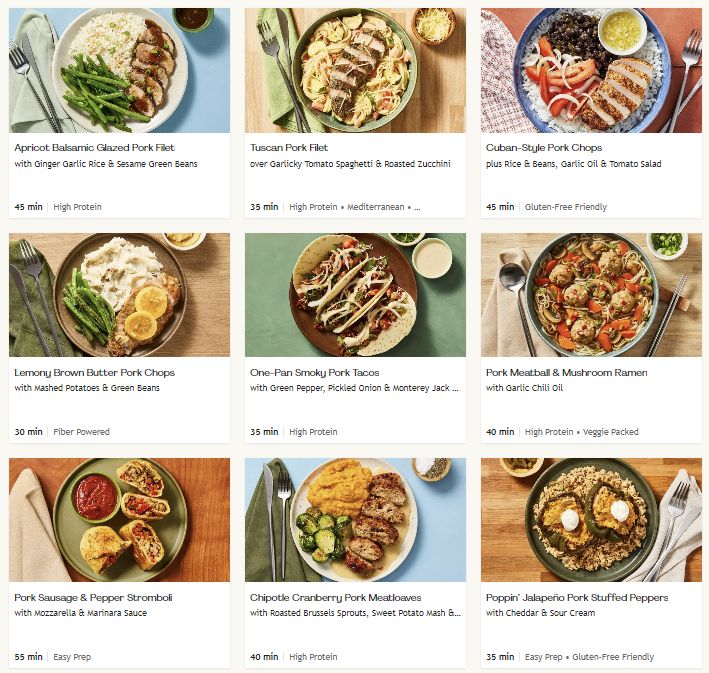The width and height of the screenshot is (709, 673).
Task: Open the Chipotle Cranberry Pork Meatloaves image
Action: (x=355, y=520)
